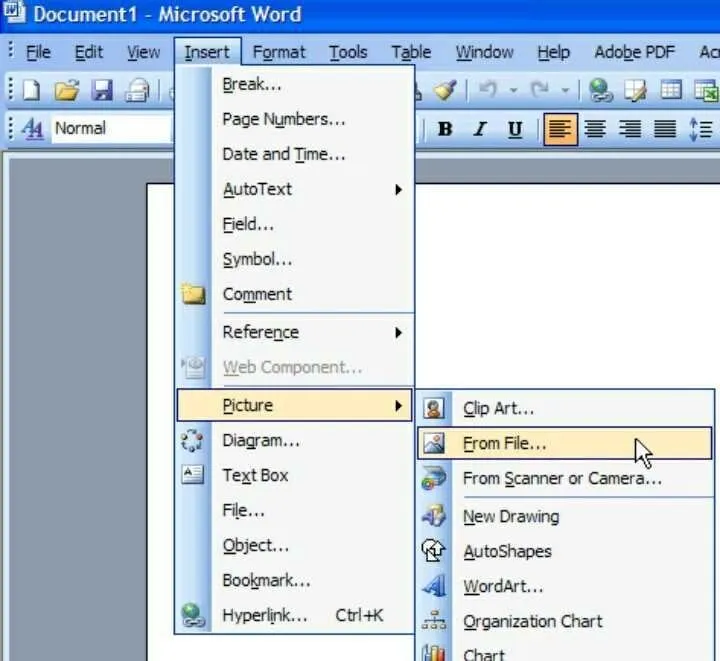Select From File... picture option
Image resolution: width=720 pixels, height=661 pixels.
click(565, 443)
